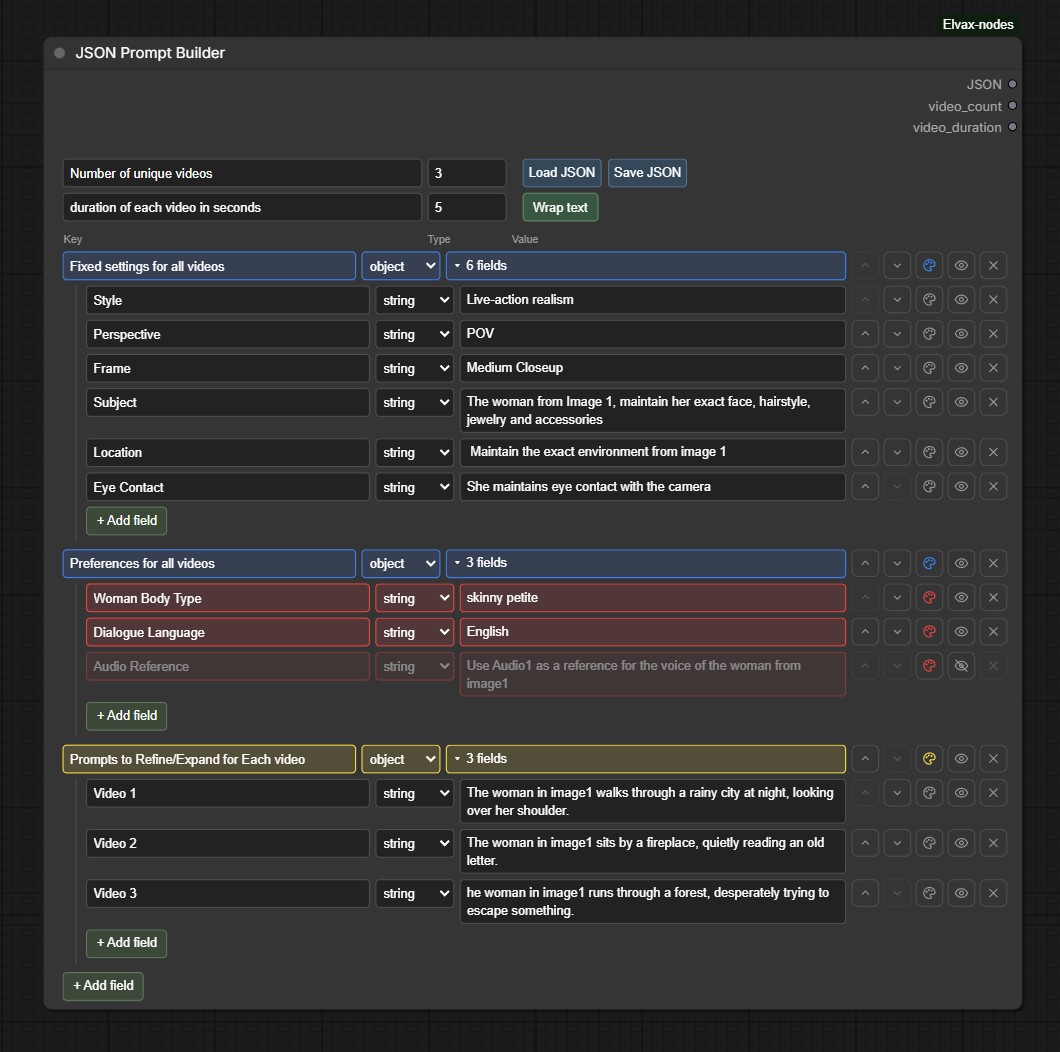1060x1052 pixels.
Task: Click palette icon on Preferences for all videos row
Action: (929, 563)
